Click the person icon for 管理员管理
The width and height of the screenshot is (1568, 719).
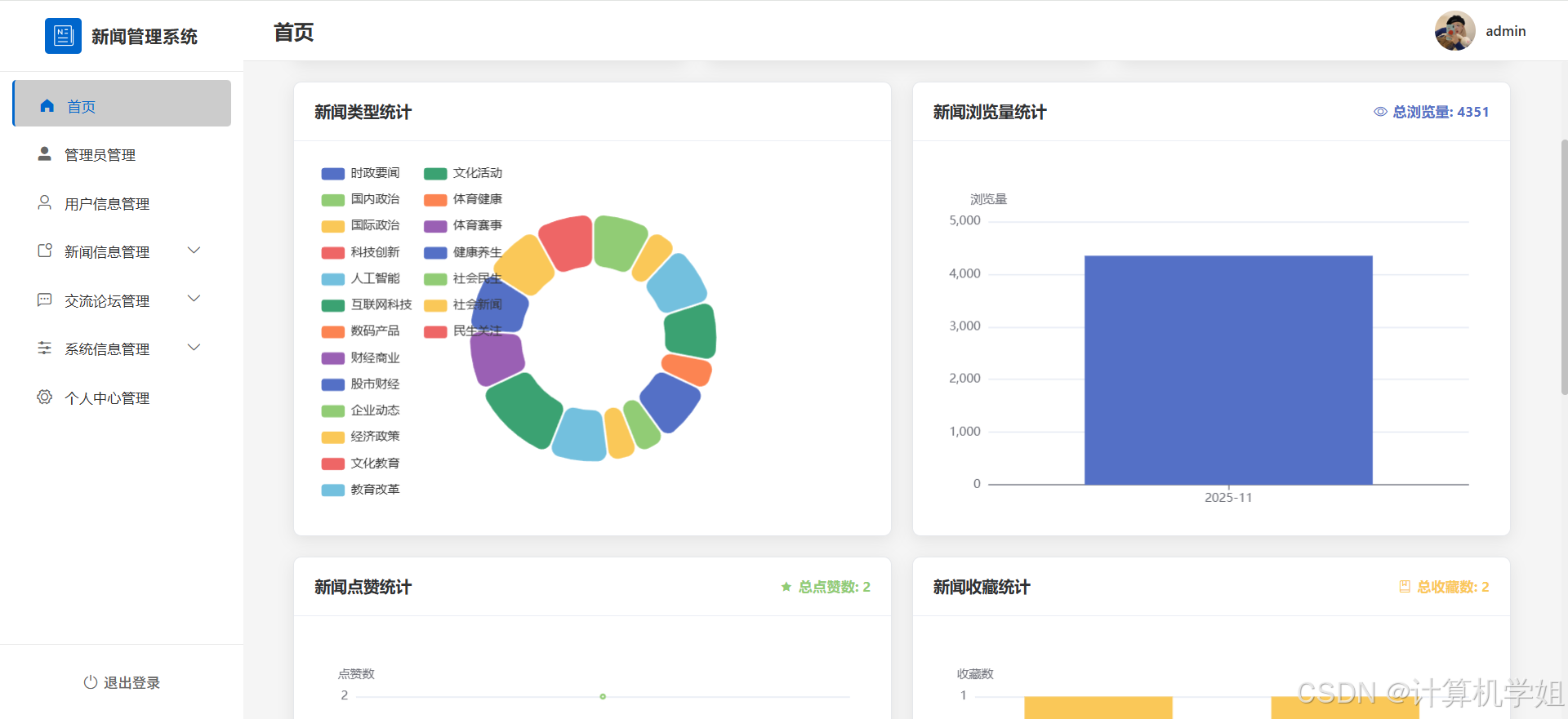pos(45,154)
